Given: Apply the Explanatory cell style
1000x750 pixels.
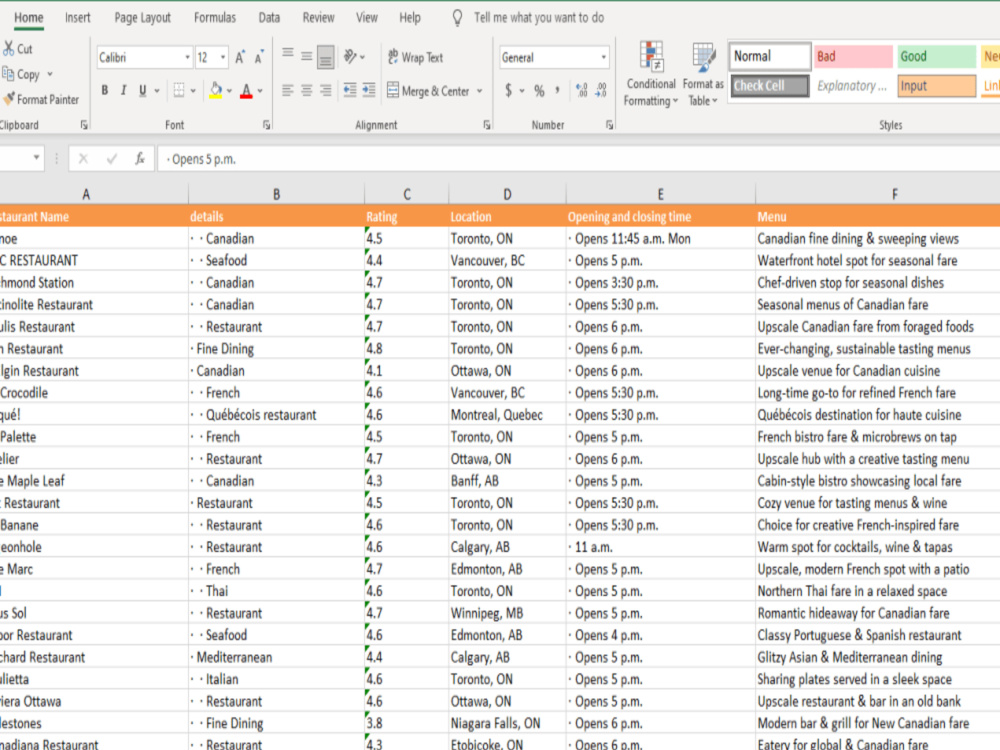Looking at the screenshot, I should tap(853, 85).
